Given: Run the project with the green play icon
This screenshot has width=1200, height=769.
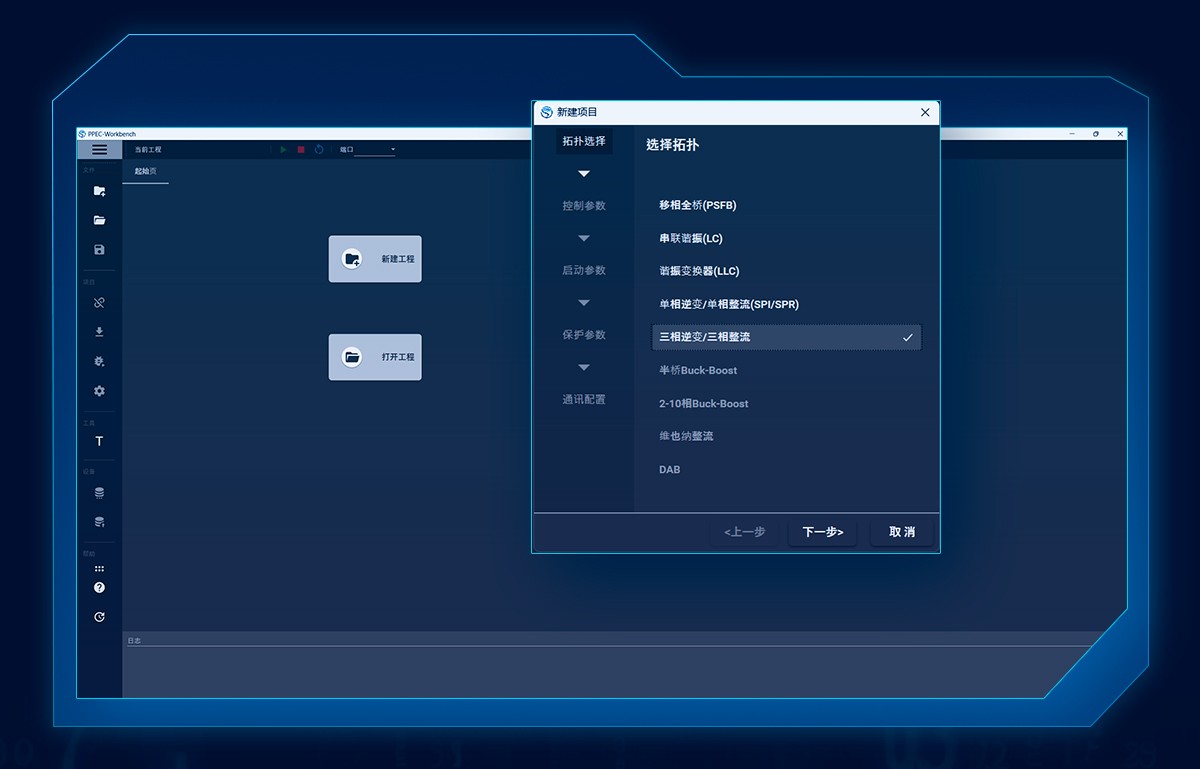Looking at the screenshot, I should click(x=284, y=149).
